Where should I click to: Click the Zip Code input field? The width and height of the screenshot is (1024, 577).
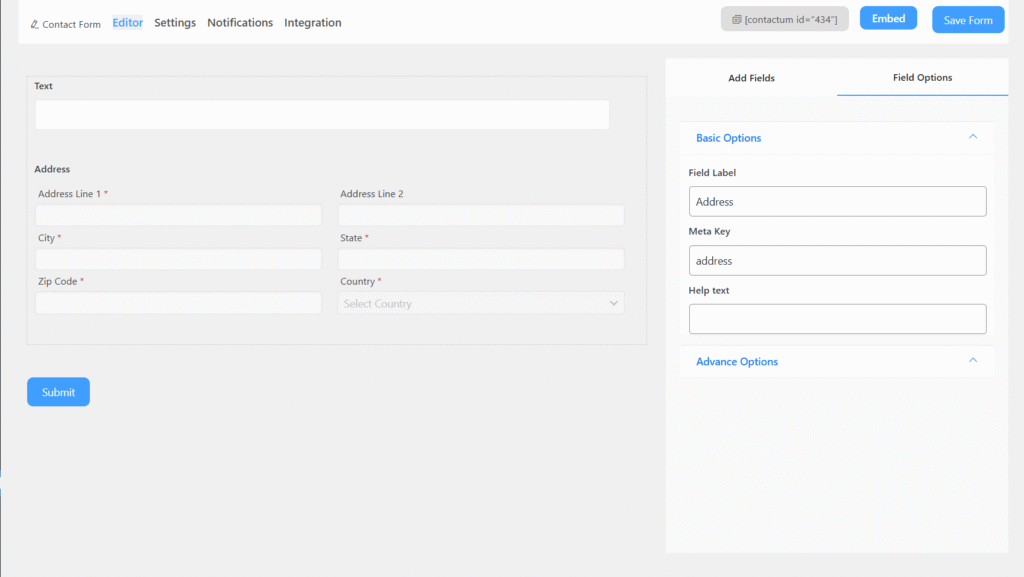(179, 303)
